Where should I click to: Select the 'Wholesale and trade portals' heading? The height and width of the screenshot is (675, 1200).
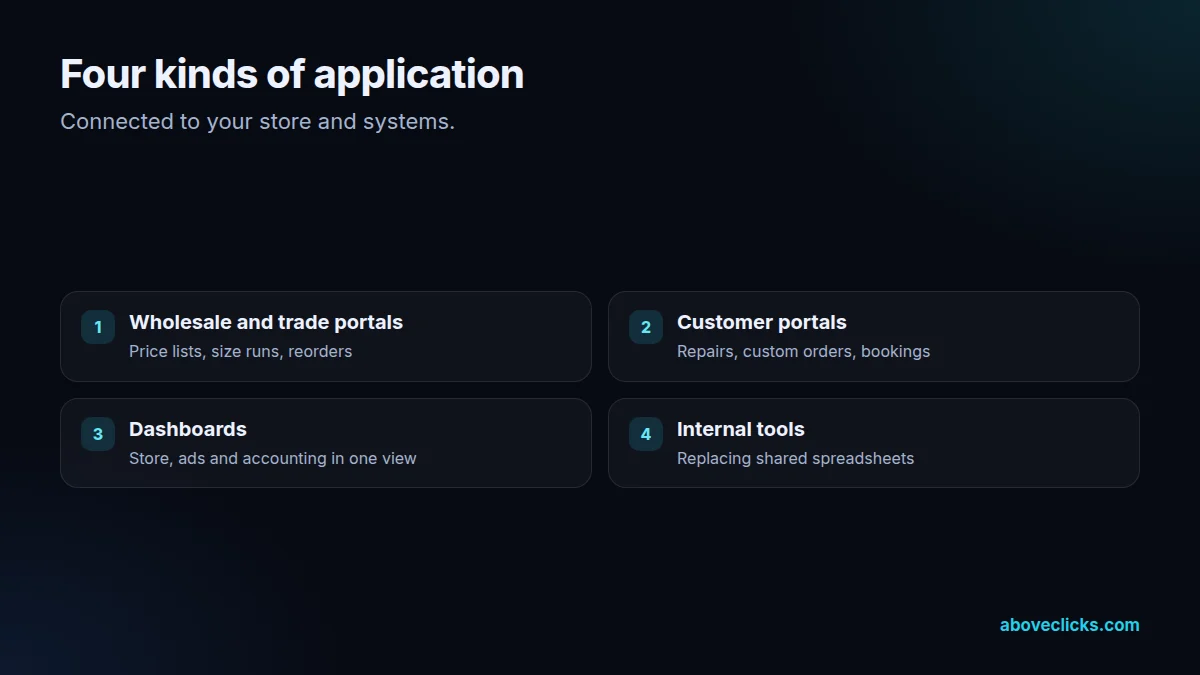[266, 322]
